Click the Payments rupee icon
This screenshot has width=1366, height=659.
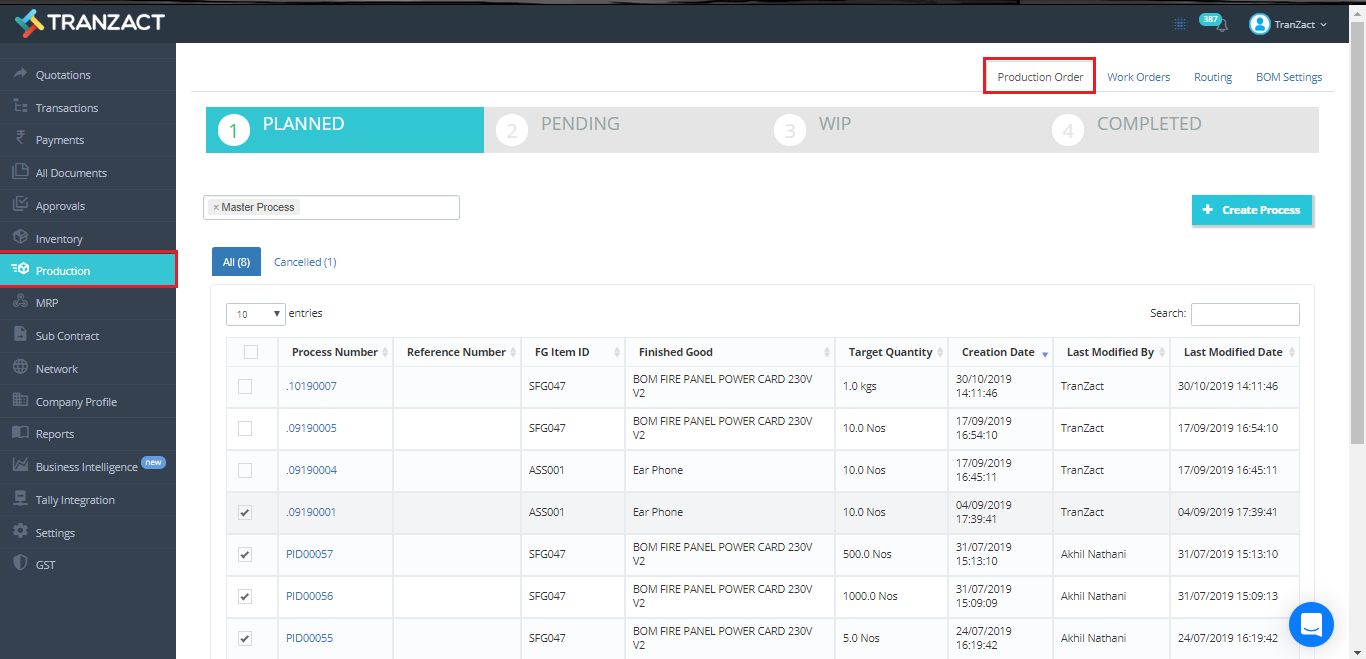(x=19, y=139)
